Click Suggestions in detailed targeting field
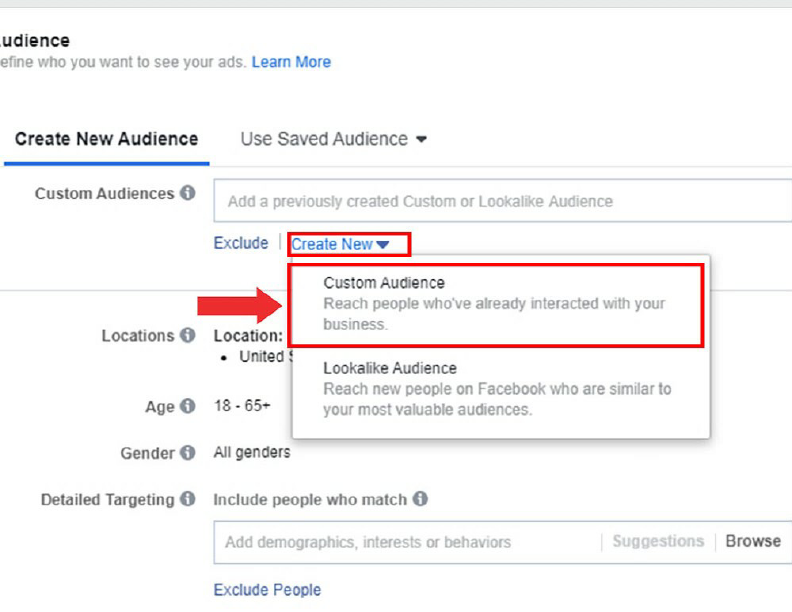The width and height of the screenshot is (792, 612). point(658,541)
